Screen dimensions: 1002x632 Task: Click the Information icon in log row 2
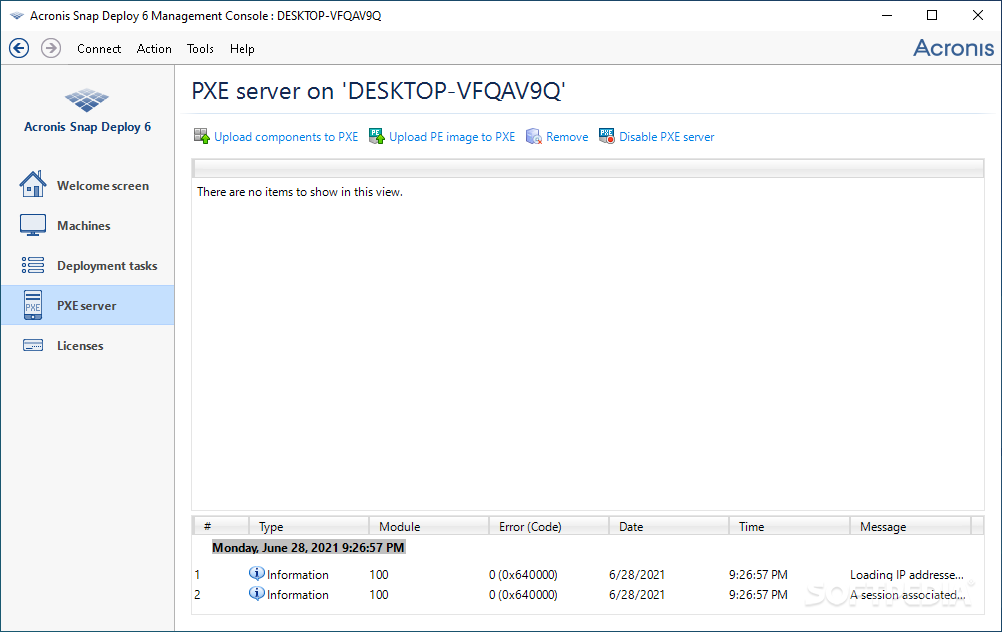pos(256,593)
